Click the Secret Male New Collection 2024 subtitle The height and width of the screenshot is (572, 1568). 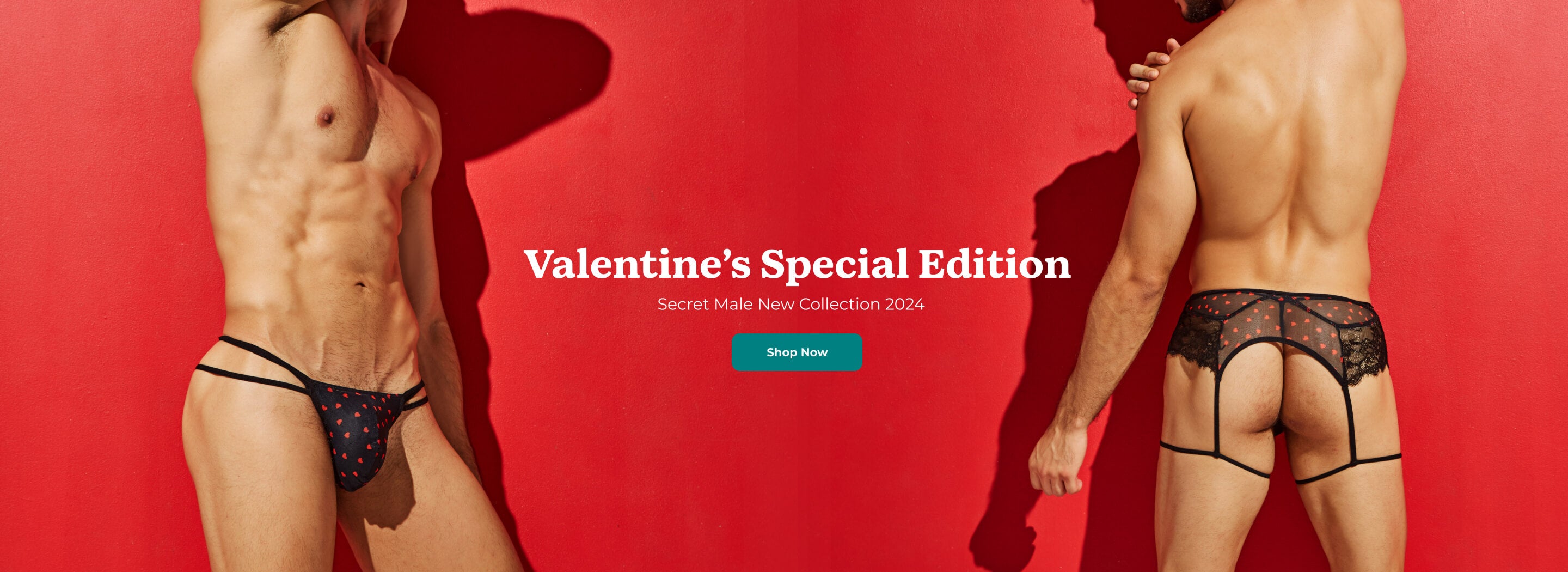pos(791,304)
